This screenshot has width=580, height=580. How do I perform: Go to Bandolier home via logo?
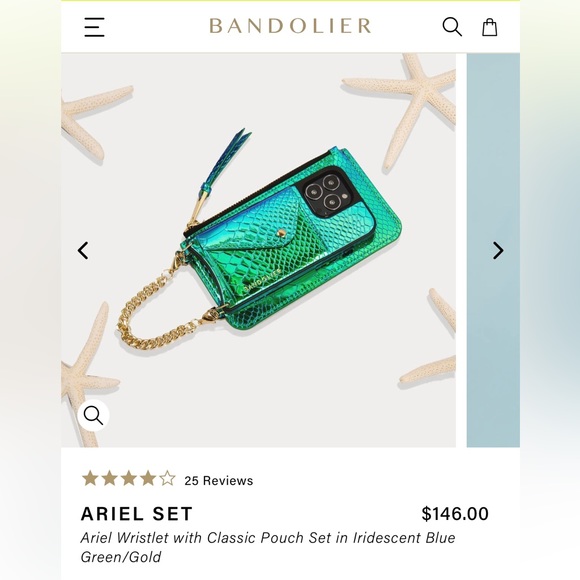coord(290,26)
